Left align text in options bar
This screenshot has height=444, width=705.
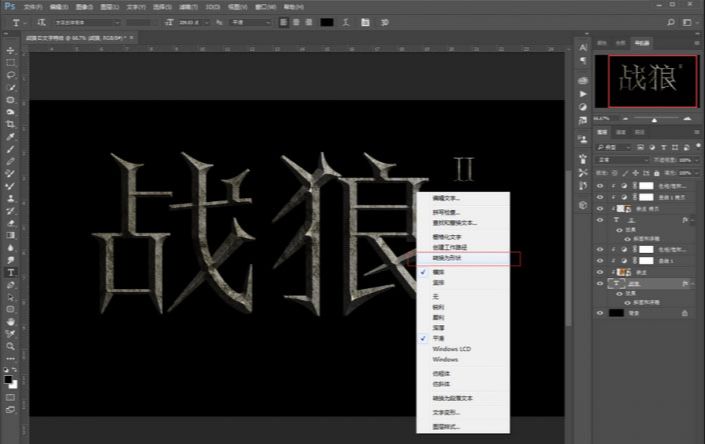[x=284, y=22]
